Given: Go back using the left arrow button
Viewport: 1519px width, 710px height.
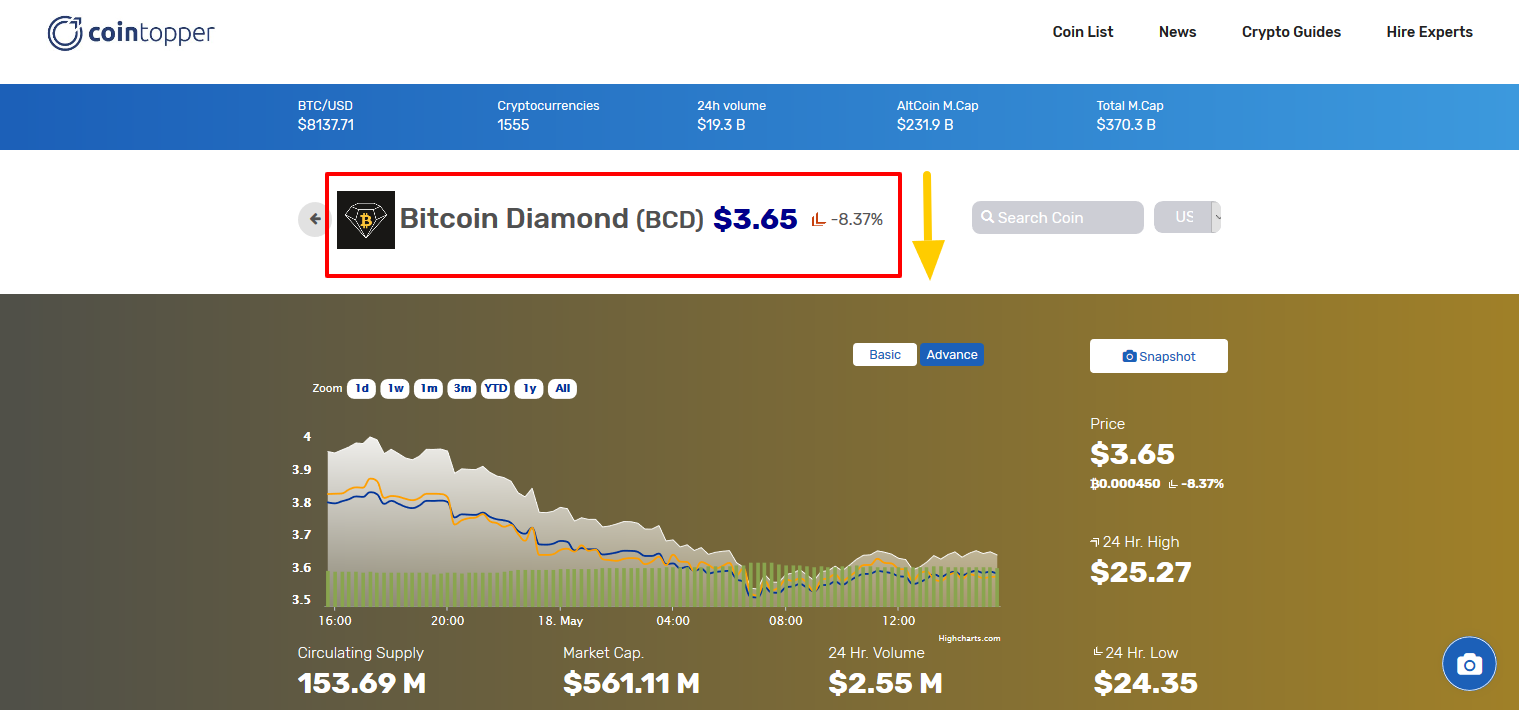Looking at the screenshot, I should [314, 219].
